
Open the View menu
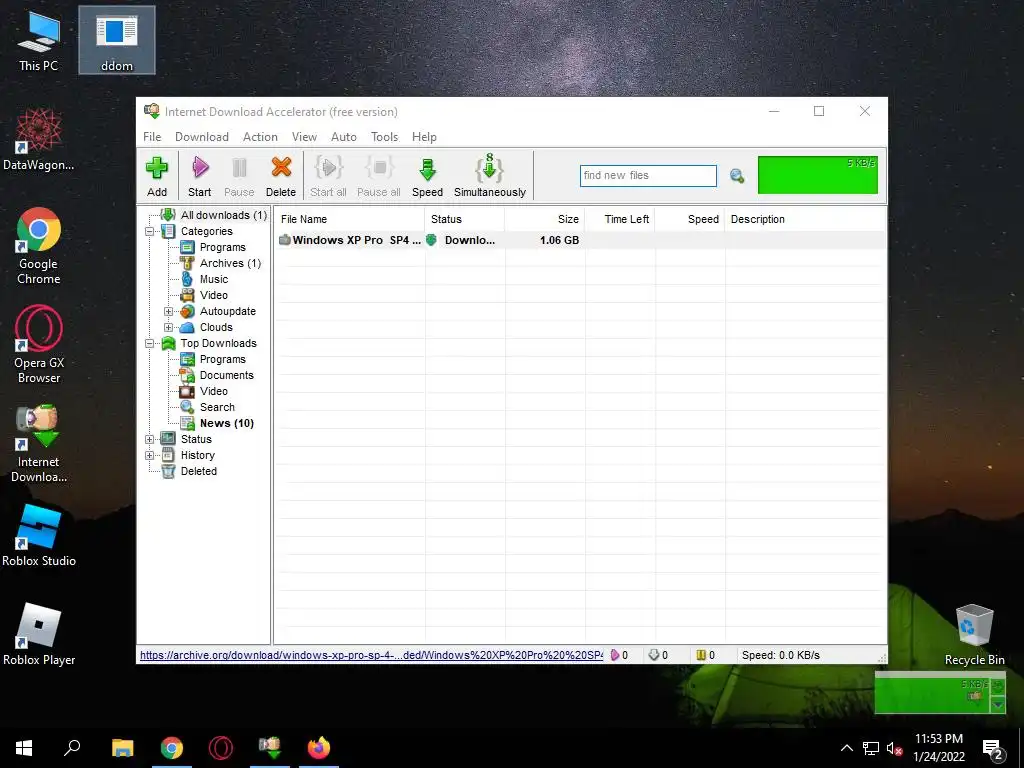coord(304,136)
